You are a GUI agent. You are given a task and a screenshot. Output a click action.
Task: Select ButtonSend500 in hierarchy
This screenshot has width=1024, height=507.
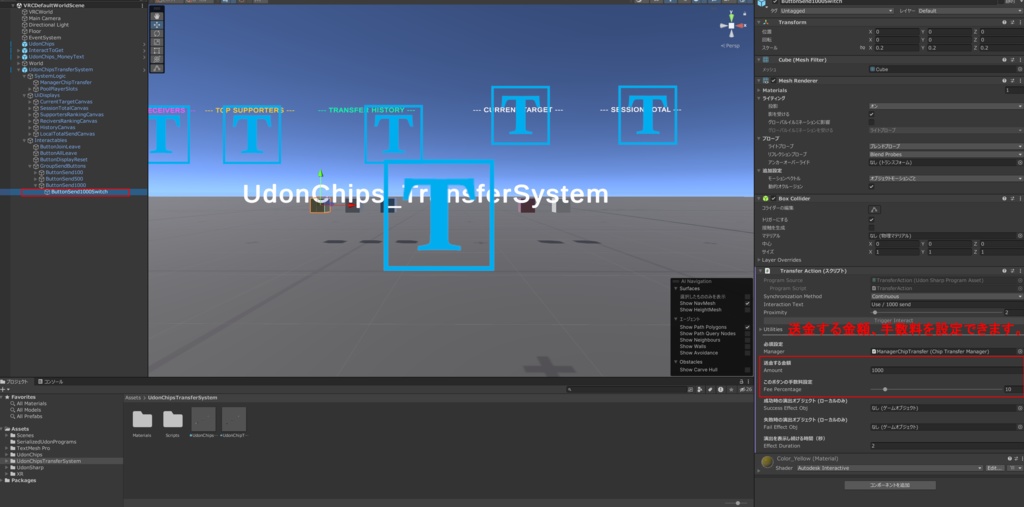pos(64,178)
